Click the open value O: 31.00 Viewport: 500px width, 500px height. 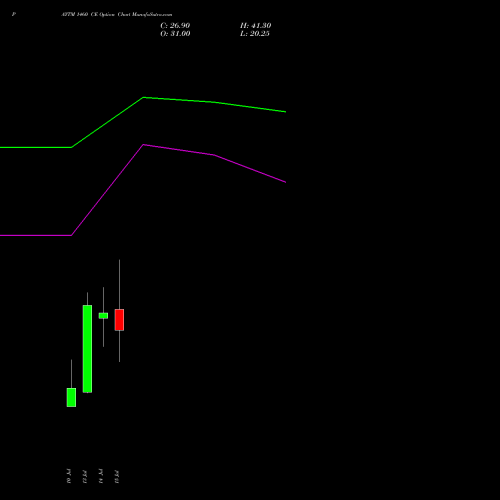(x=175, y=34)
